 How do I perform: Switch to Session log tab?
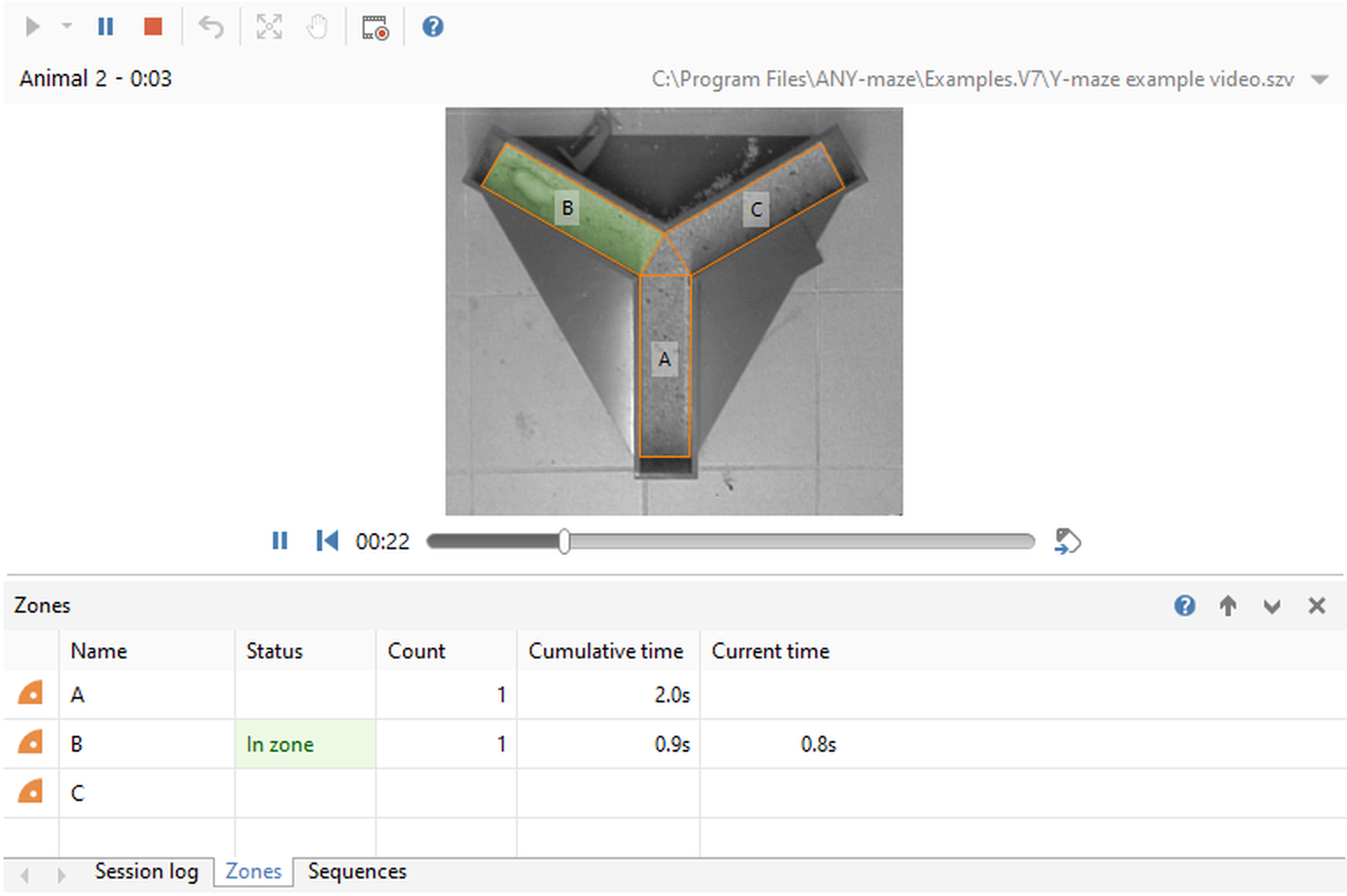pos(146,871)
